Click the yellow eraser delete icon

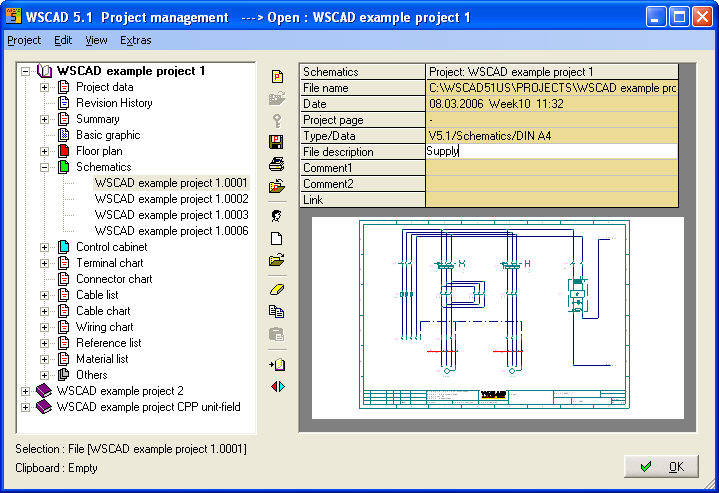click(x=277, y=289)
